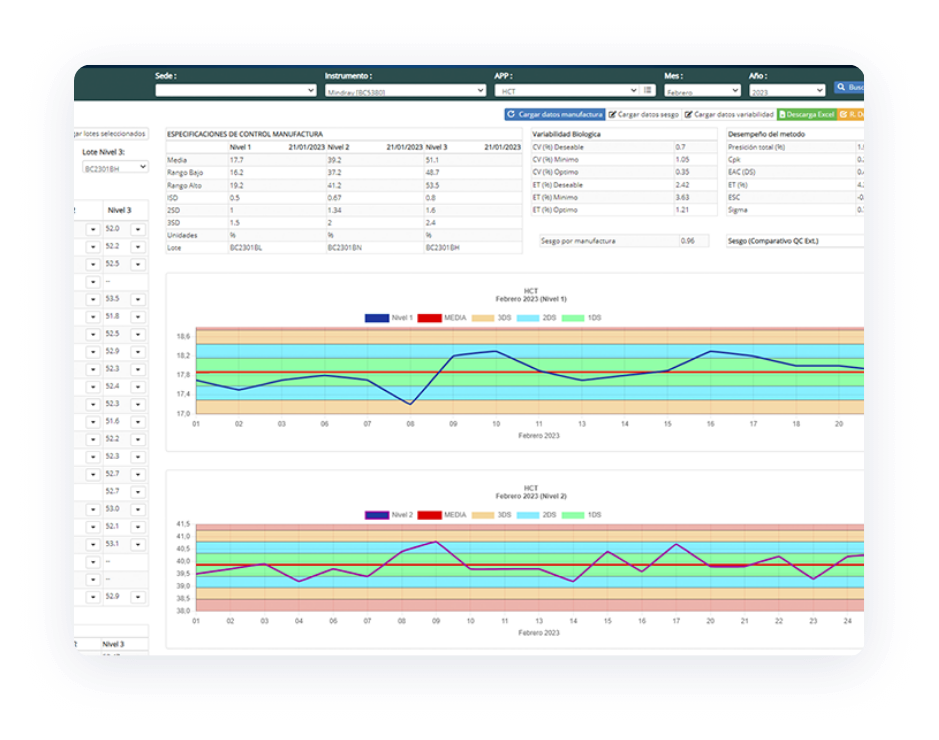
Task: Open dropdown right of Nivel 3 value 52.0
Action: [x=138, y=229]
